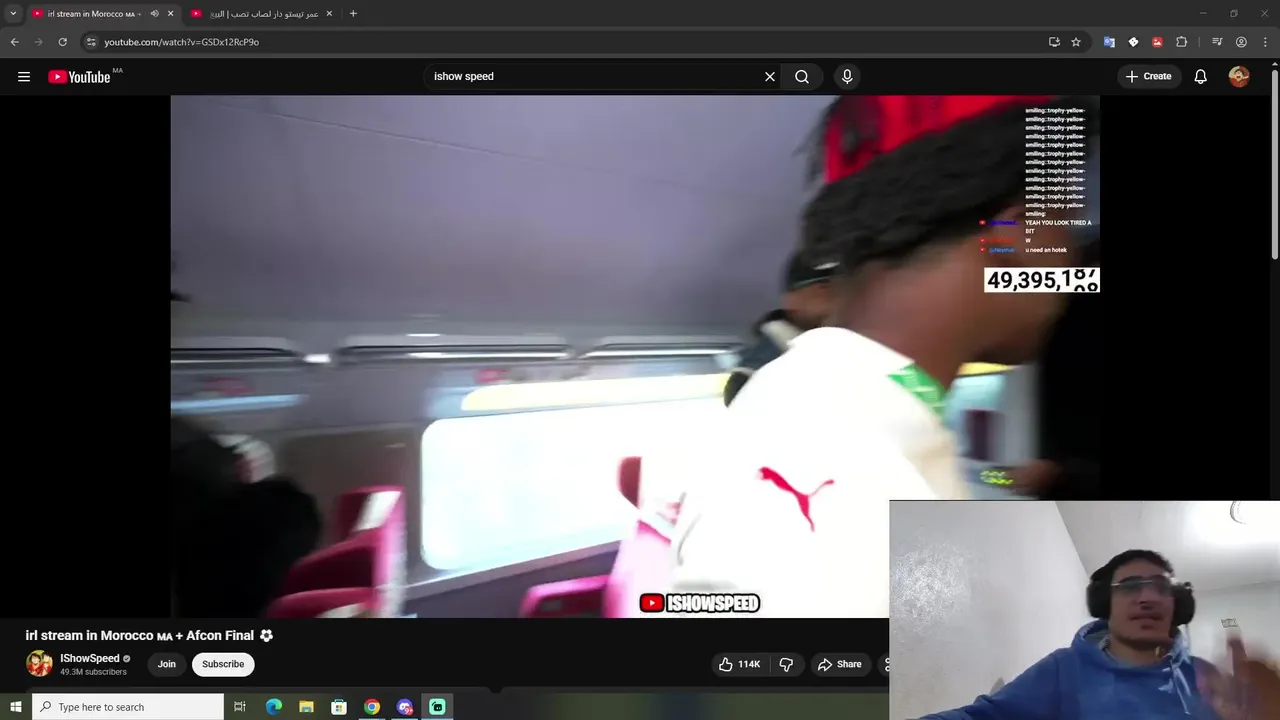This screenshot has width=1280, height=720.
Task: Close the 'irl stream in Morocco' tab
Action: [x=170, y=14]
